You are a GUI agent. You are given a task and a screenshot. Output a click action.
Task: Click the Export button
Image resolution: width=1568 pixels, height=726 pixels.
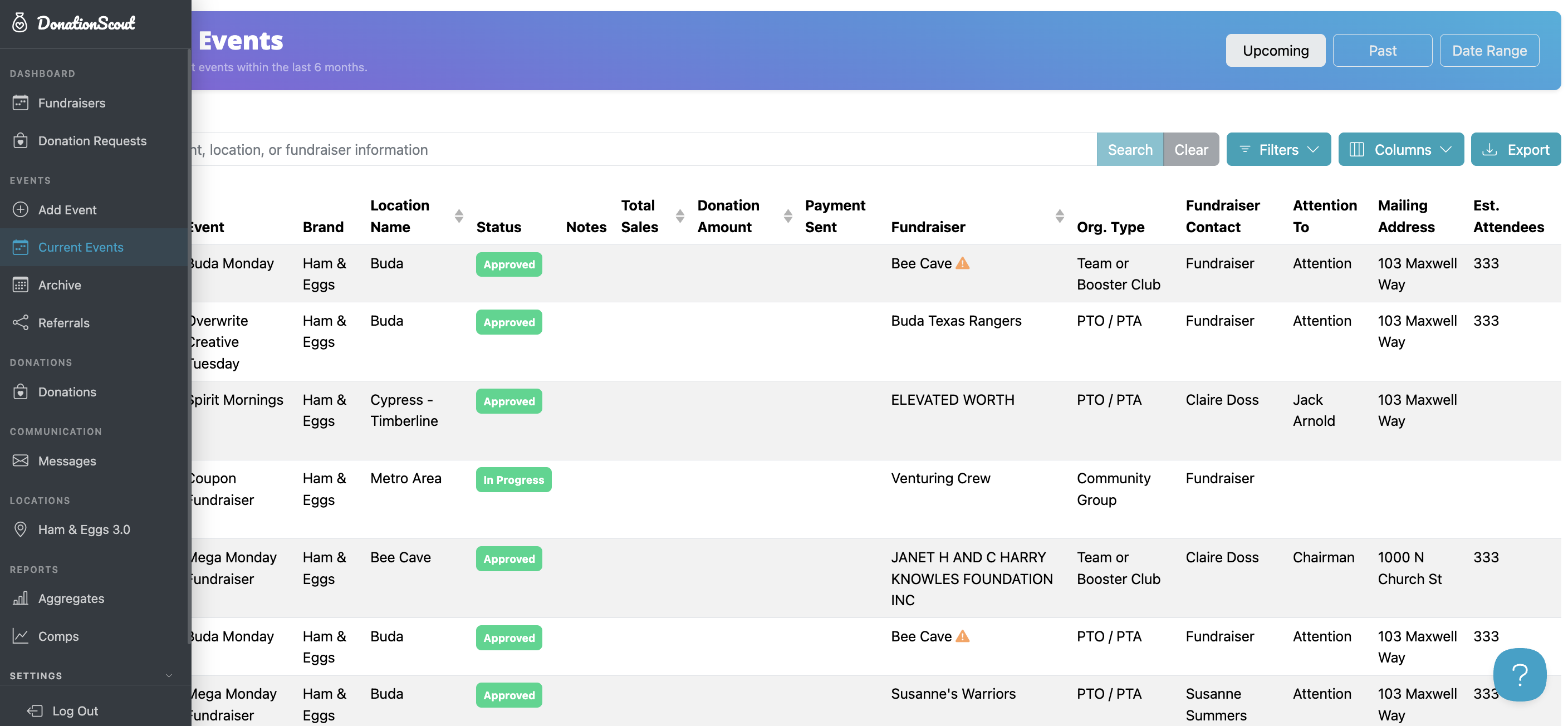click(x=1516, y=149)
